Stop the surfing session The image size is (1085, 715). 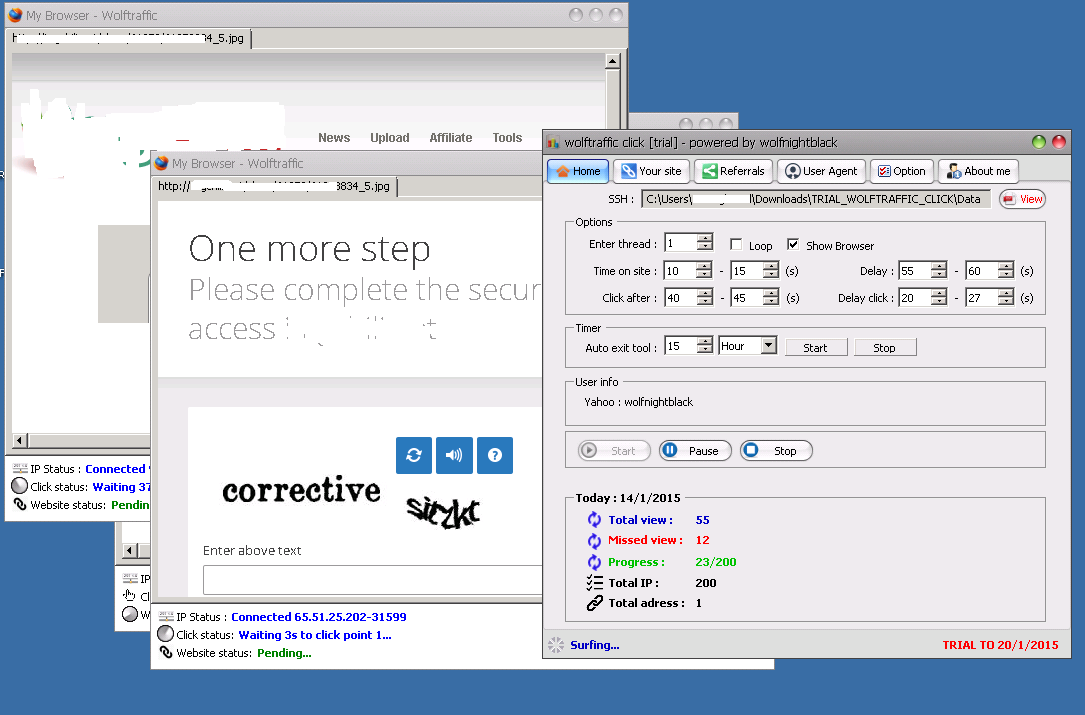tap(776, 451)
